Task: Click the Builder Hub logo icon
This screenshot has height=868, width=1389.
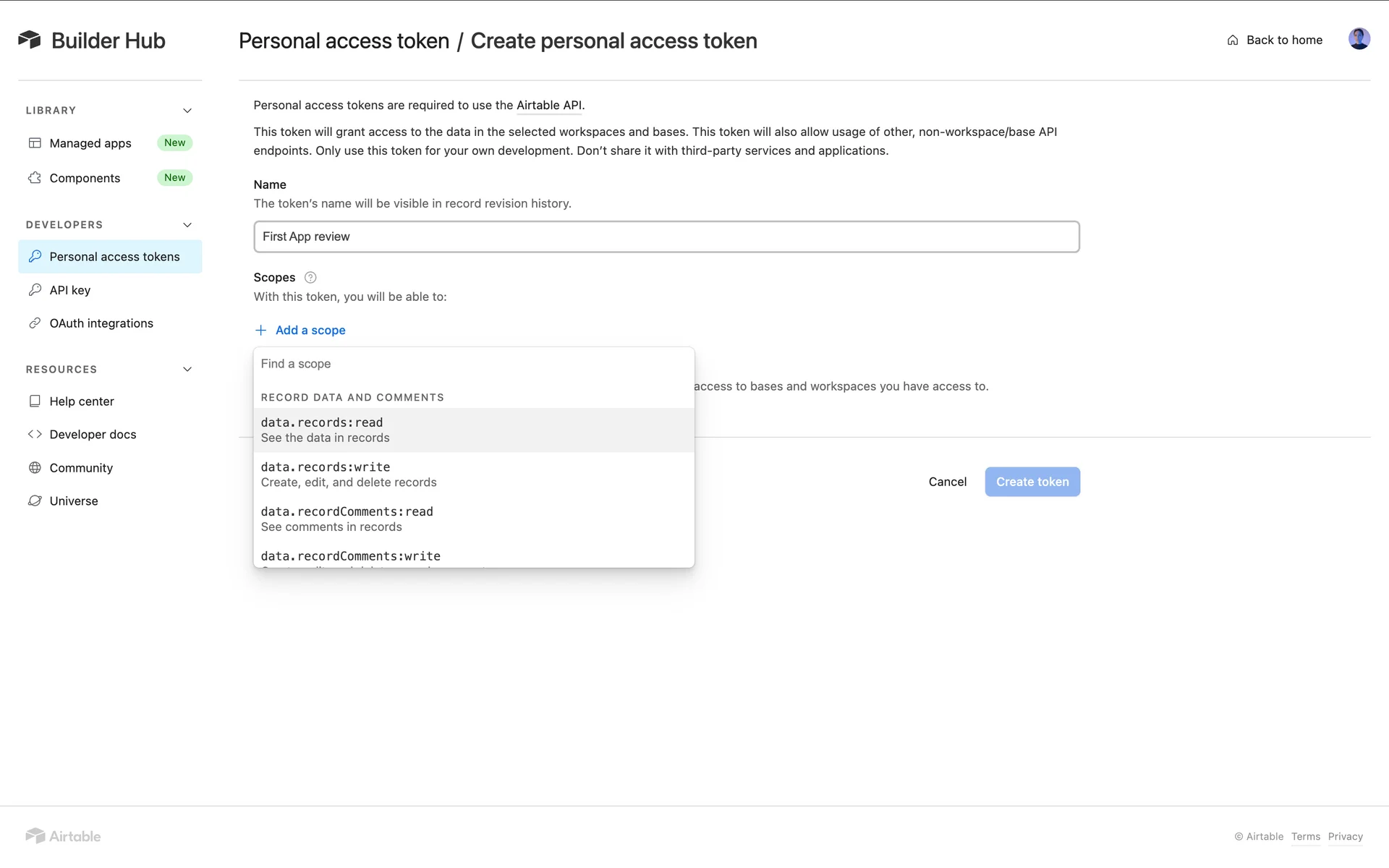Action: 29,40
